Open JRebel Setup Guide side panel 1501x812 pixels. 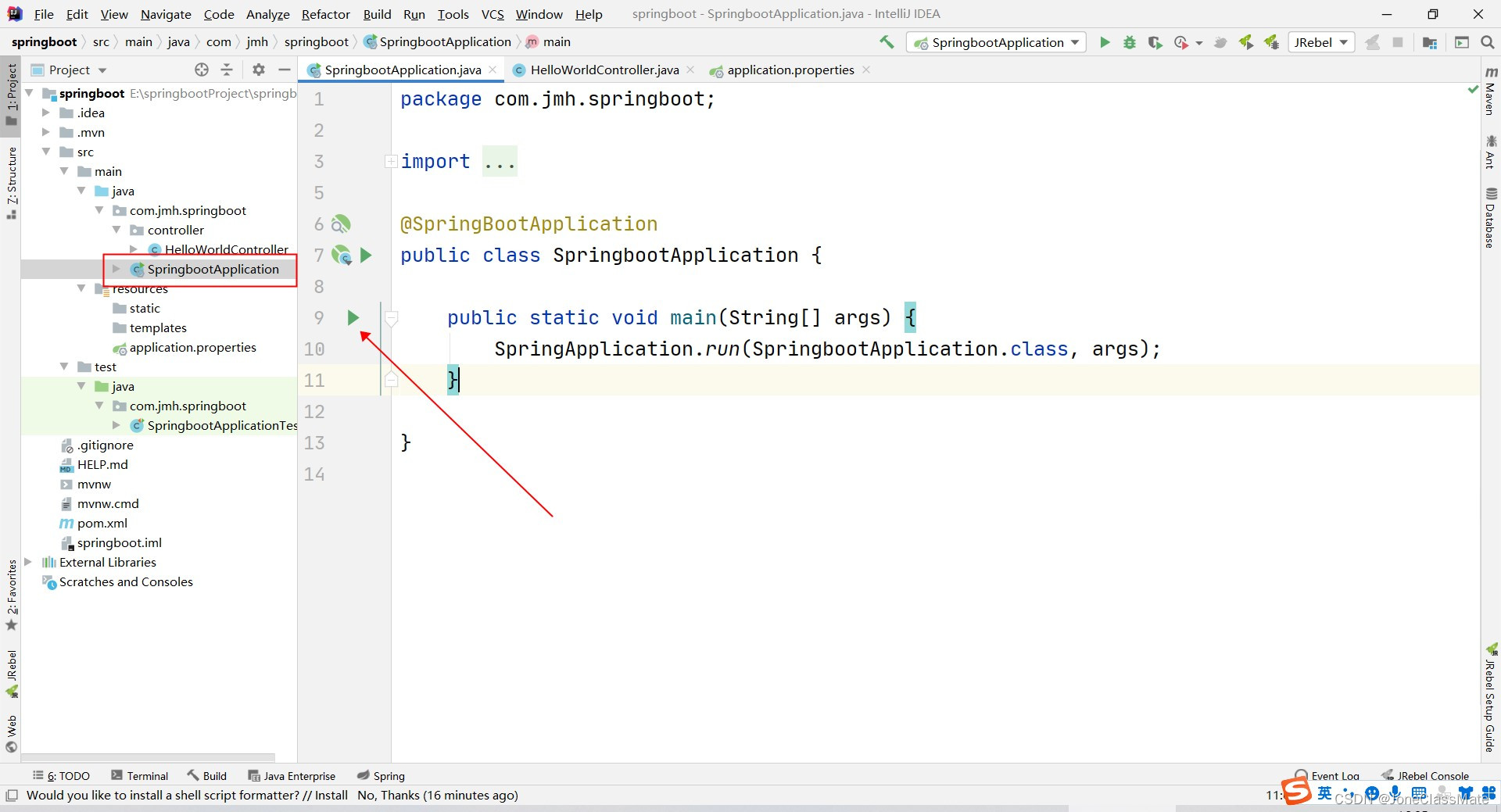(1490, 698)
